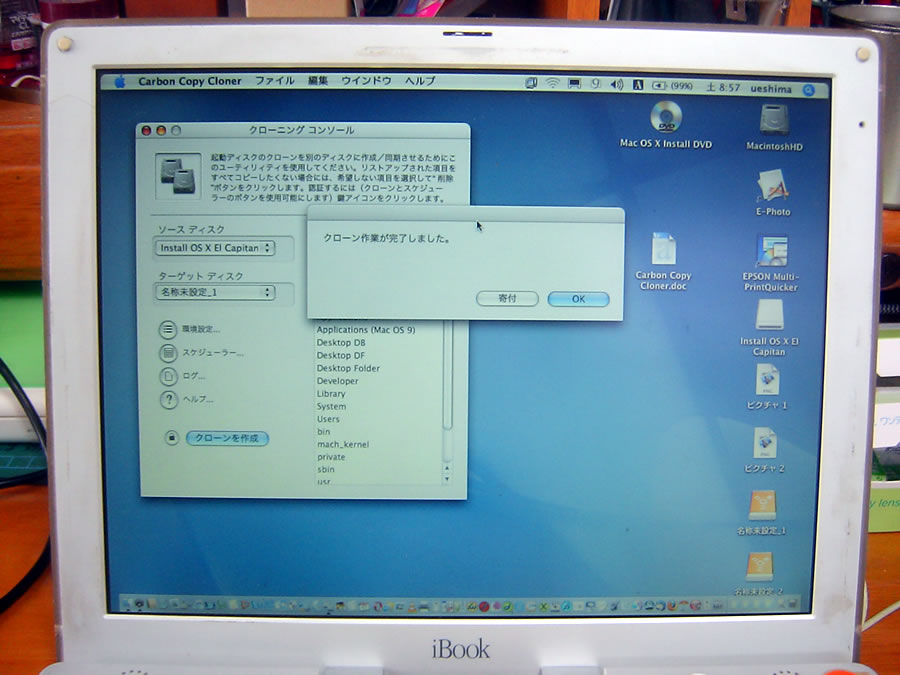Select the 名称未設定_1 orange drive icon on desktop
This screenshot has width=900, height=675.
(762, 506)
